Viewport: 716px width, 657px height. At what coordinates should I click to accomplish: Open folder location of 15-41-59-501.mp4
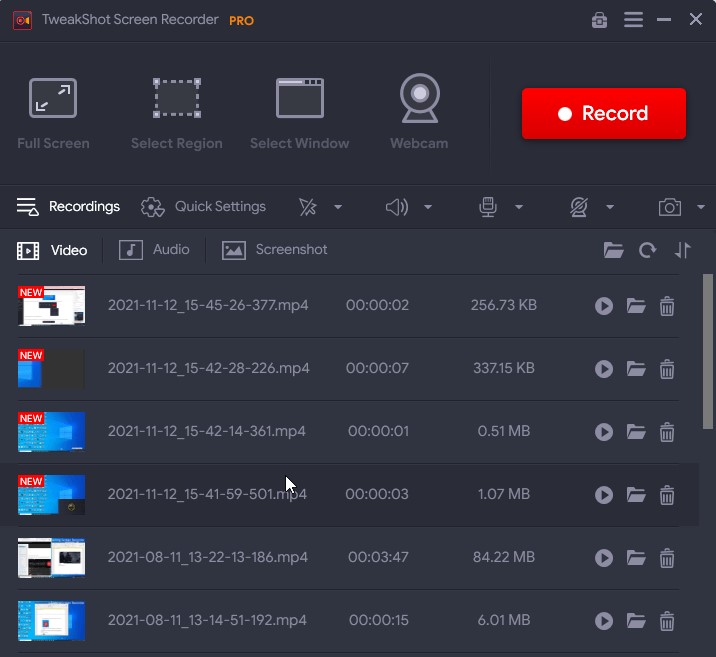click(x=636, y=494)
